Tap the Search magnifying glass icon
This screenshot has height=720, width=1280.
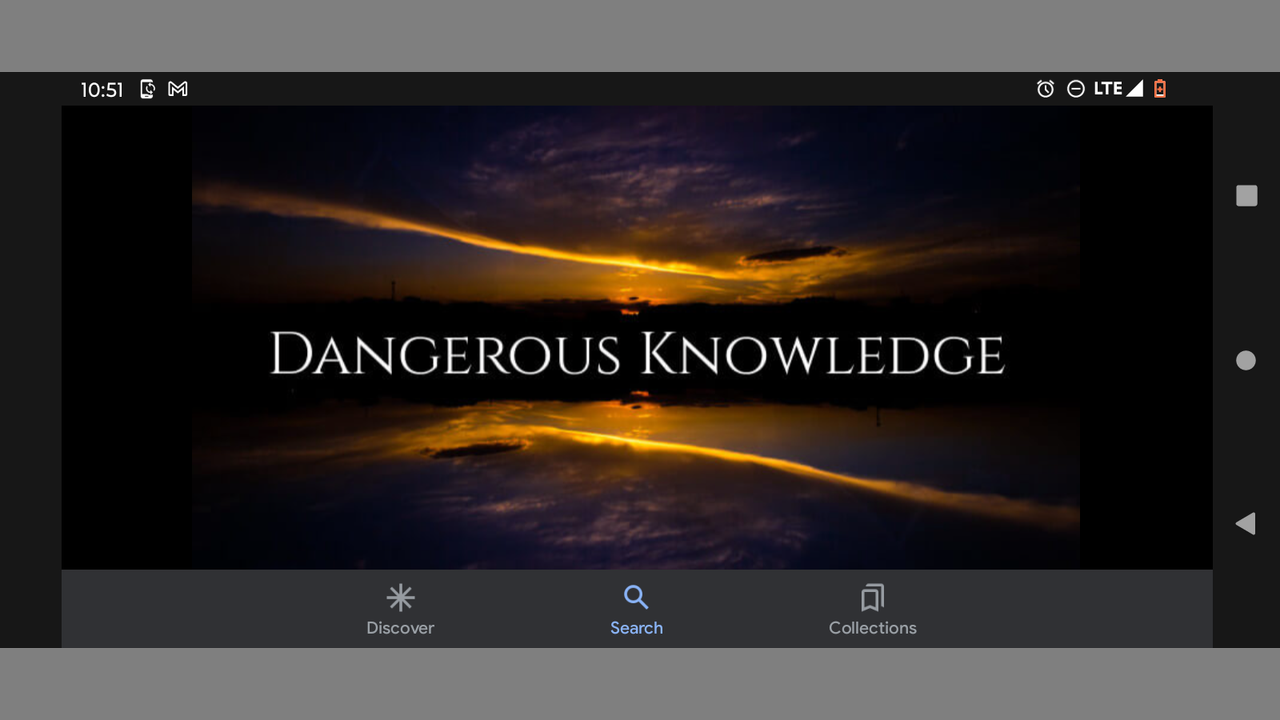point(636,597)
